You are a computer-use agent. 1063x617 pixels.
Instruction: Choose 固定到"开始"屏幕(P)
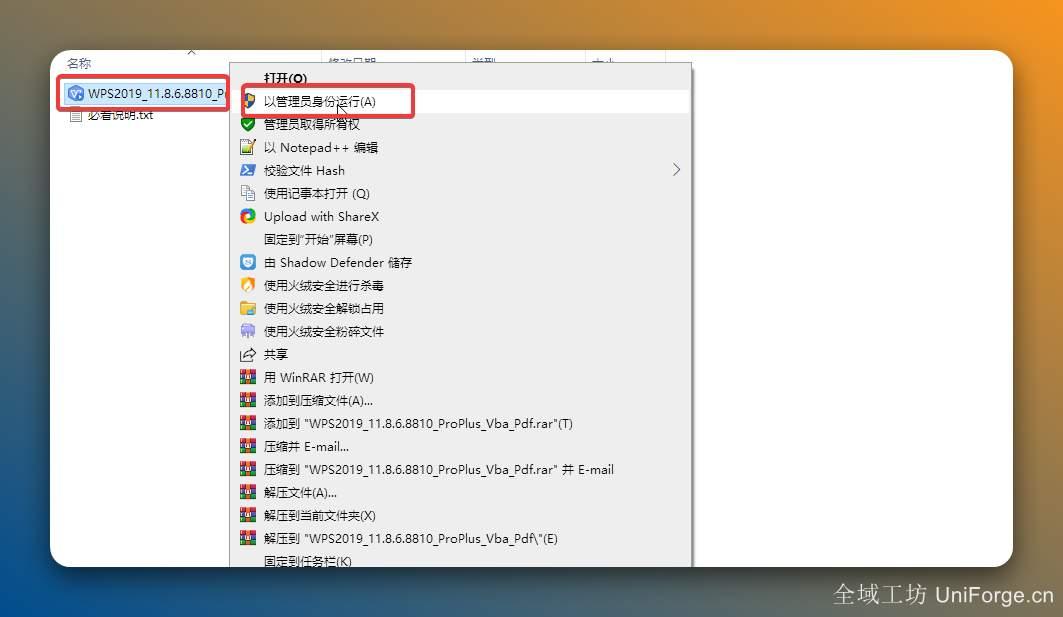(x=318, y=239)
